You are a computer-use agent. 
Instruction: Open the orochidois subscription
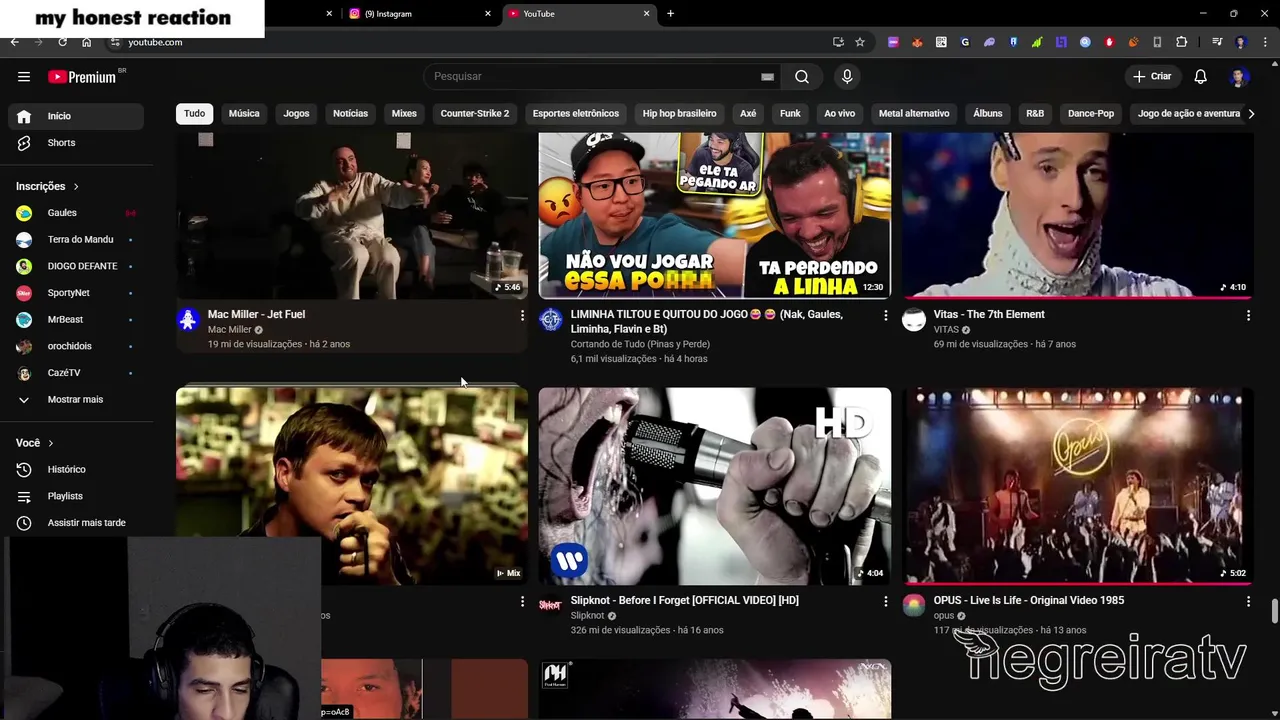[x=76, y=346]
